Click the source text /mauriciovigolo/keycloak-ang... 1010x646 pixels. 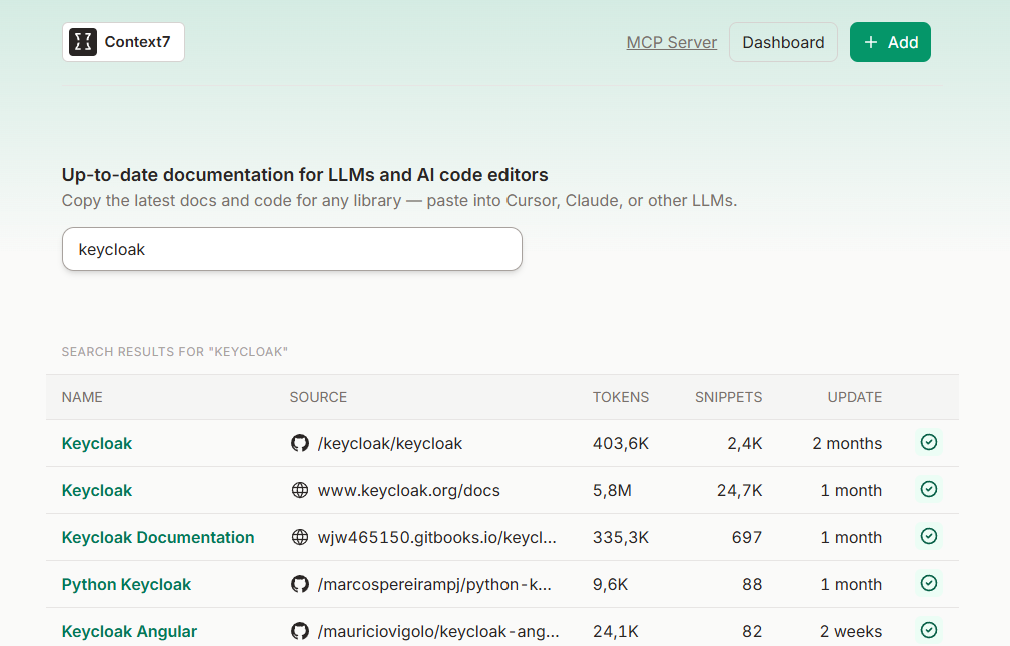point(438,631)
